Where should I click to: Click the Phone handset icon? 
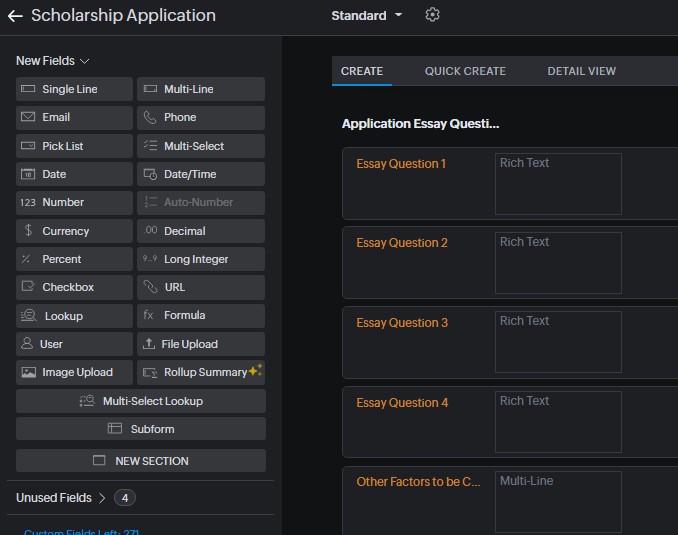click(150, 117)
